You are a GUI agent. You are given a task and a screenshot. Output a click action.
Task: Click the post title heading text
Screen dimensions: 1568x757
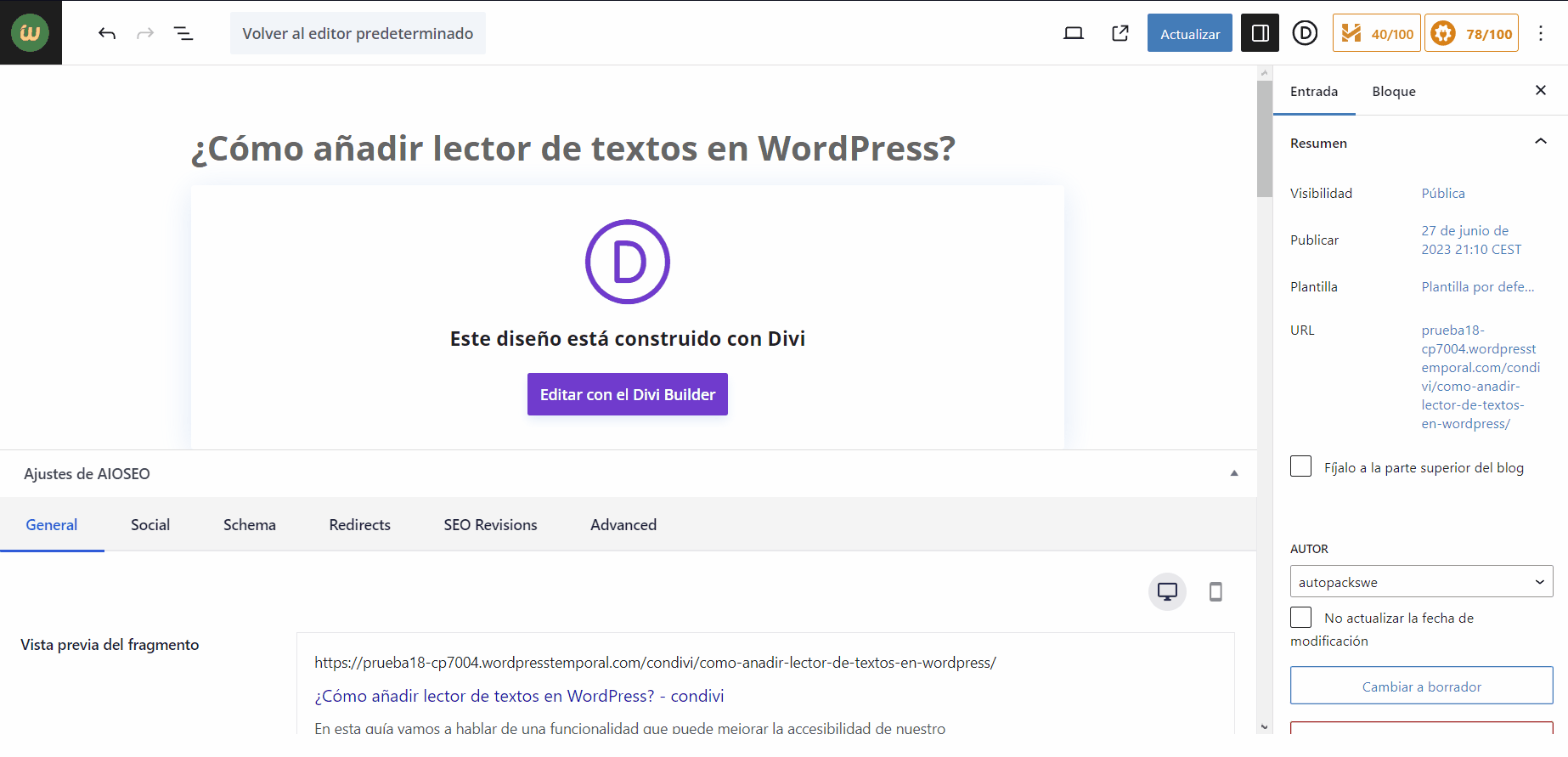(x=572, y=149)
